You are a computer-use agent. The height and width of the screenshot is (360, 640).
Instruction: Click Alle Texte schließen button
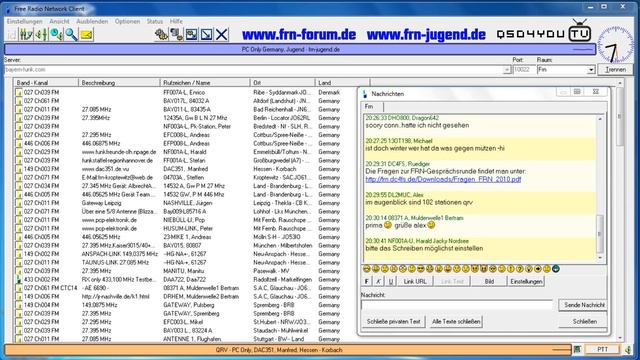(456, 322)
